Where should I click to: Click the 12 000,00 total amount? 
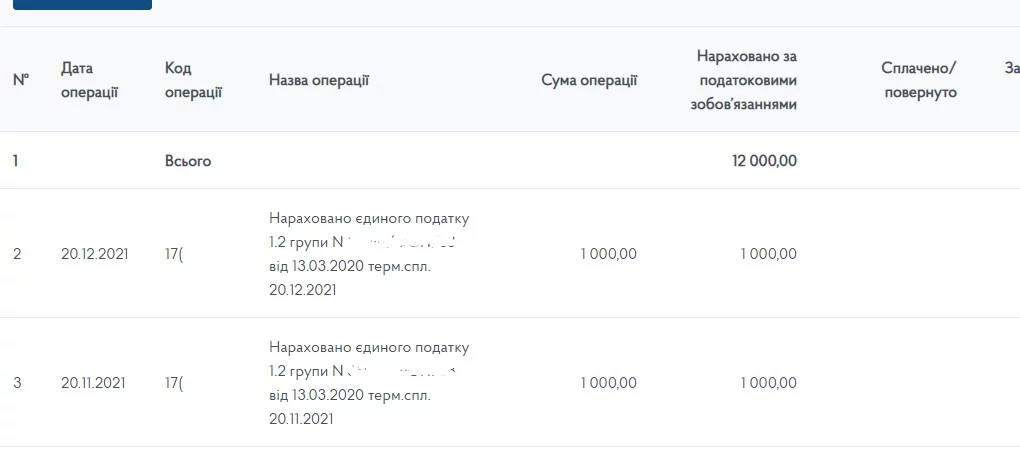(x=764, y=160)
